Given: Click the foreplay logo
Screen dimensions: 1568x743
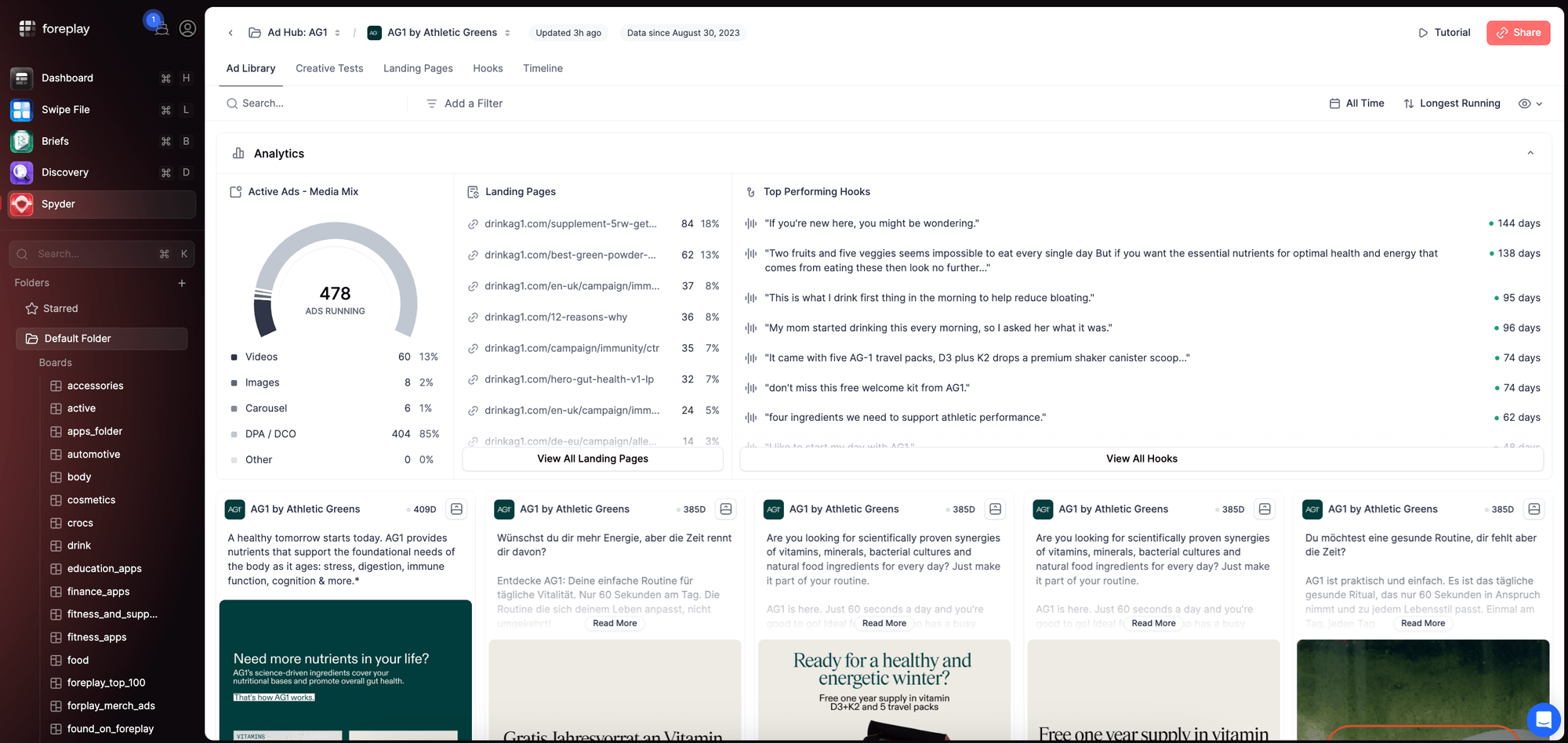Looking at the screenshot, I should coord(54,29).
